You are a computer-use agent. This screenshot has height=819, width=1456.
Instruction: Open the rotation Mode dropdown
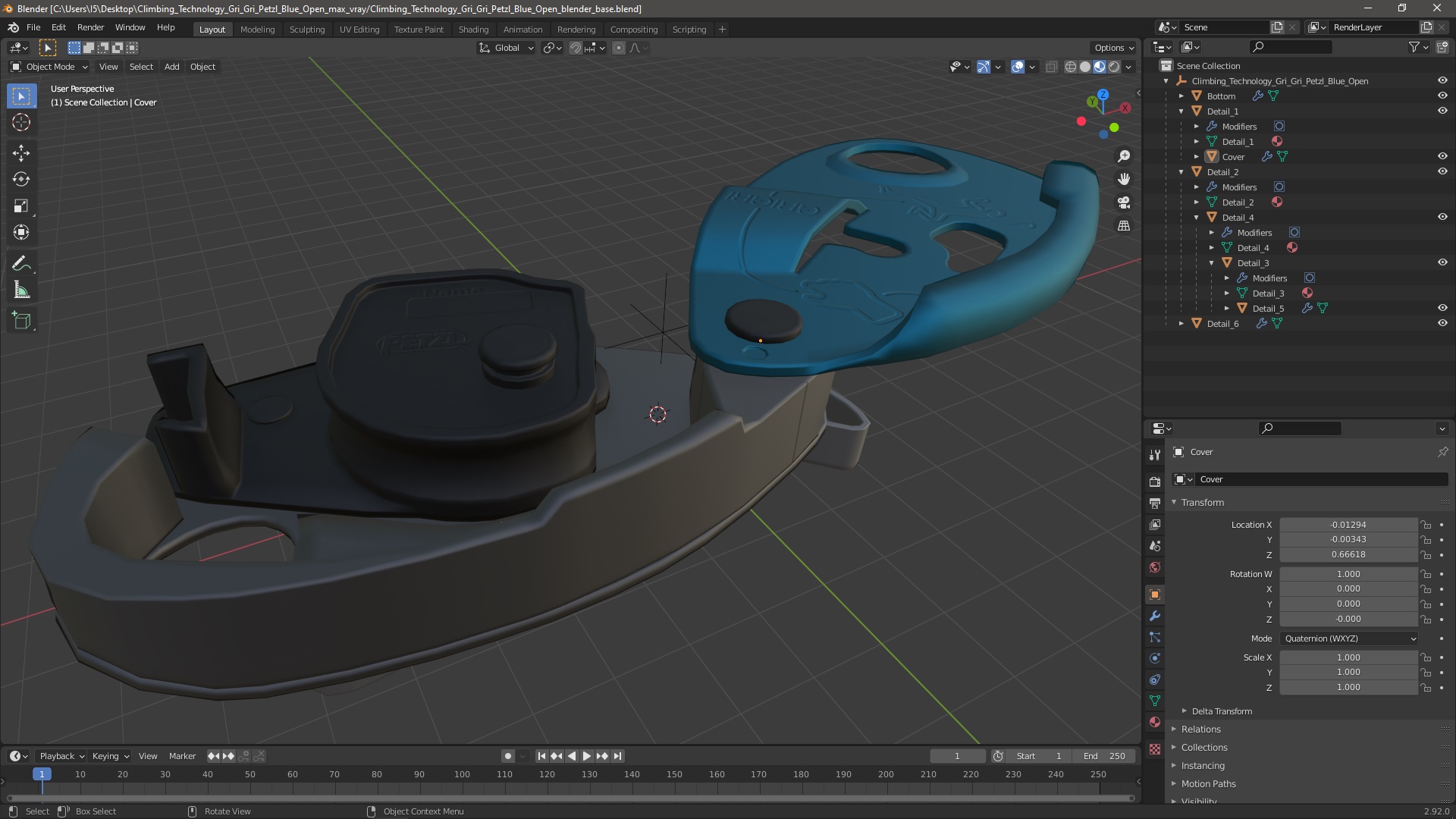1348,639
